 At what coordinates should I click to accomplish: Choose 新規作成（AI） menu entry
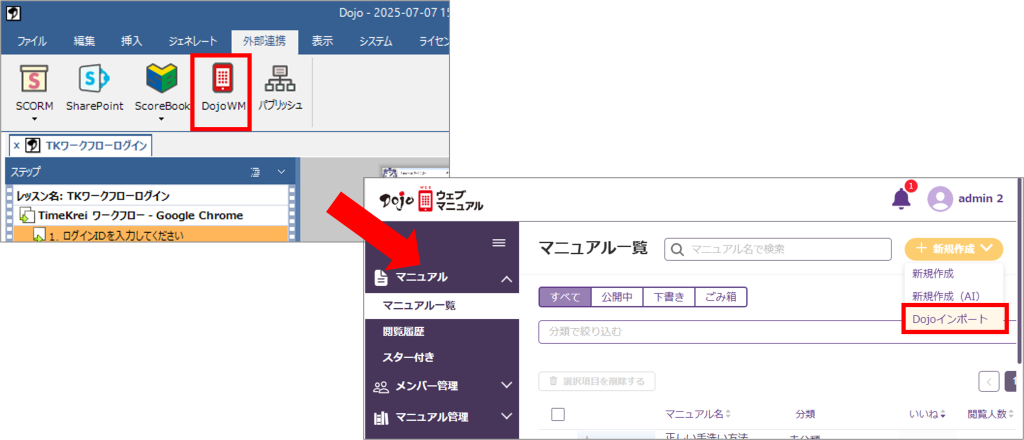pos(946,296)
